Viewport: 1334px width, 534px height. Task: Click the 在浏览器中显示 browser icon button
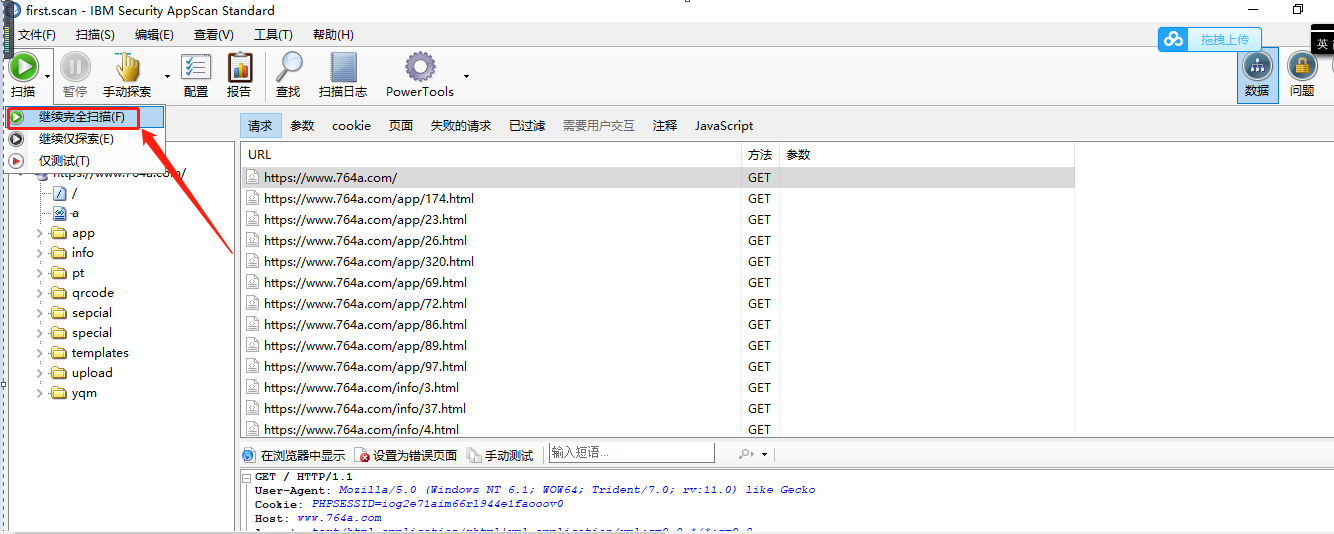pyautogui.click(x=294, y=455)
